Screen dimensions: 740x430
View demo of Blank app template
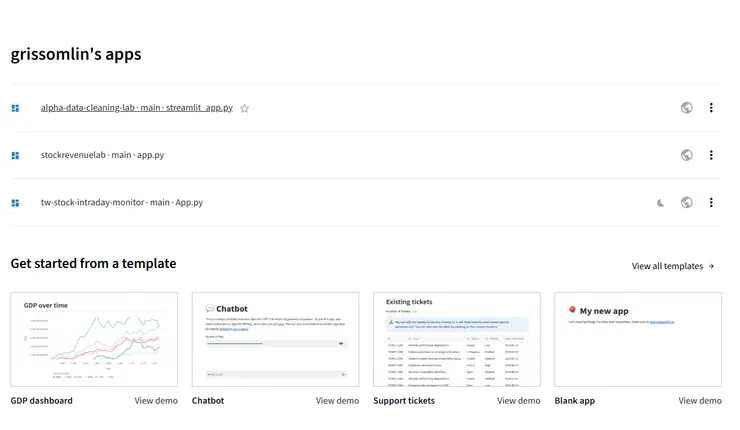700,400
